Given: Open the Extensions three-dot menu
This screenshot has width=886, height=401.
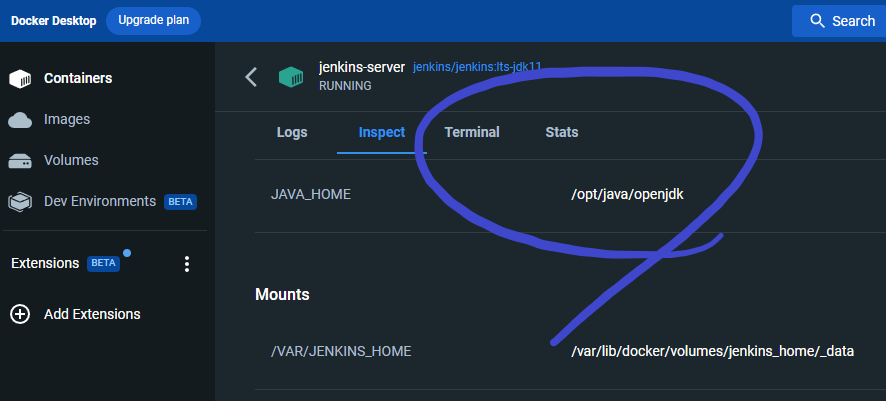Looking at the screenshot, I should pos(187,264).
